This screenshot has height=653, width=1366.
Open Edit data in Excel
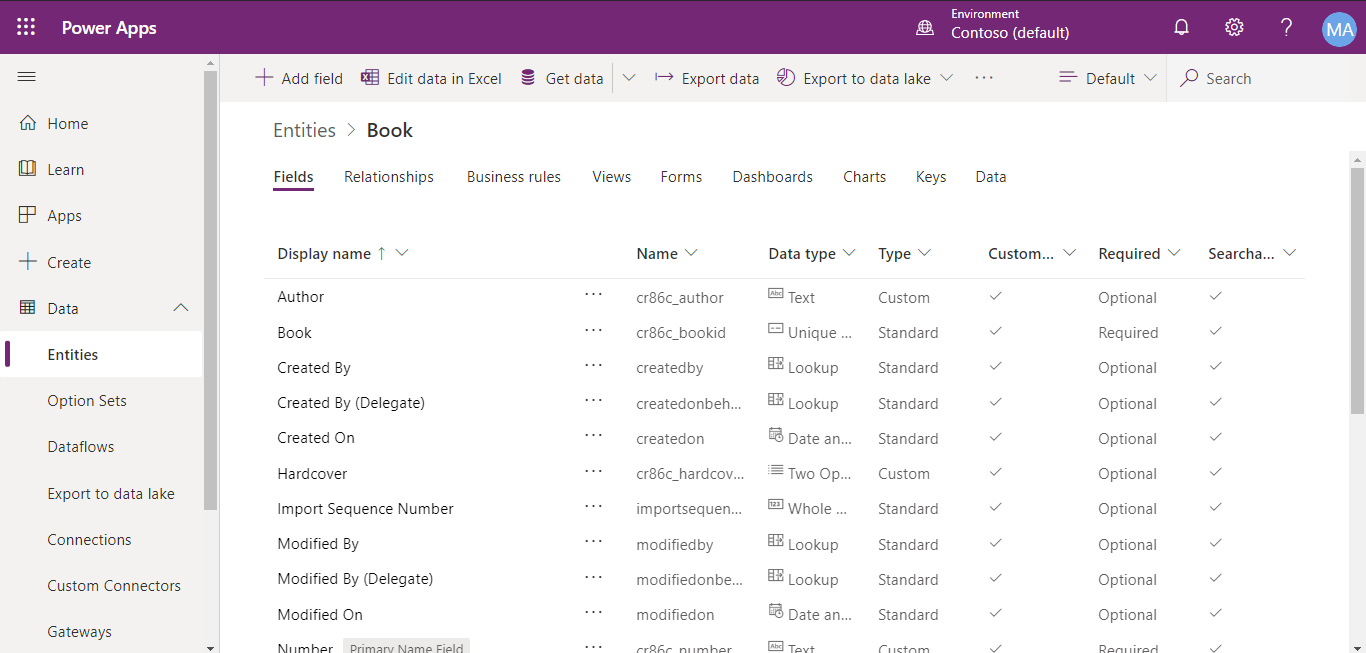point(430,77)
